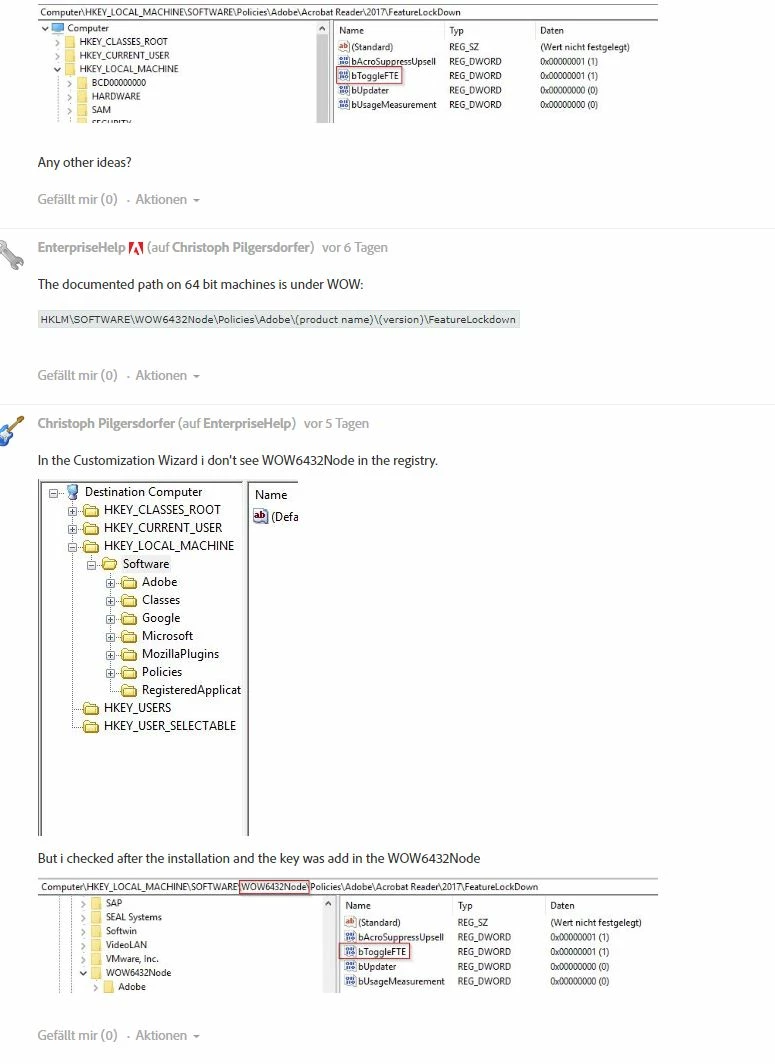
Task: Click the HKLM WOW6432Node path code block
Action: click(278, 320)
